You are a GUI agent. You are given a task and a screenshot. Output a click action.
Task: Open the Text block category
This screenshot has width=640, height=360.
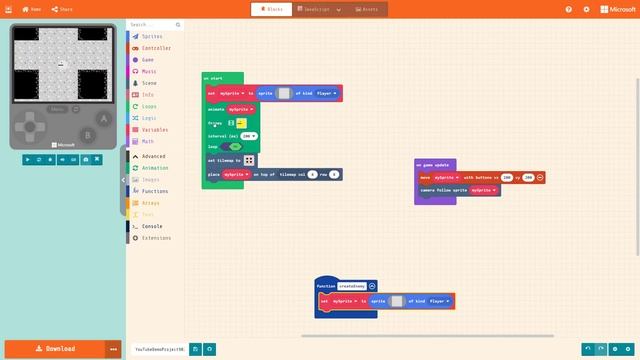tap(155, 214)
